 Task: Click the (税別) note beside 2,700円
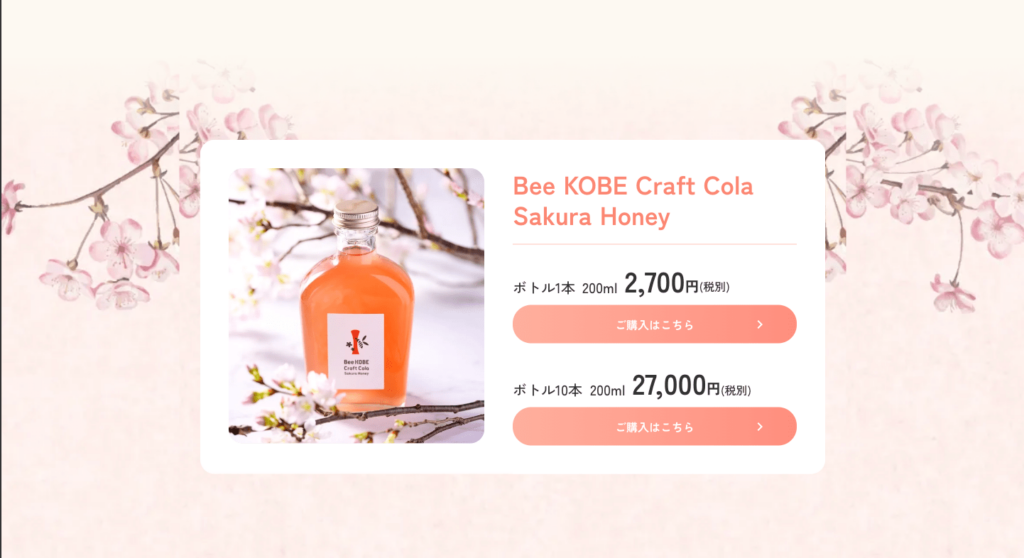coord(714,287)
